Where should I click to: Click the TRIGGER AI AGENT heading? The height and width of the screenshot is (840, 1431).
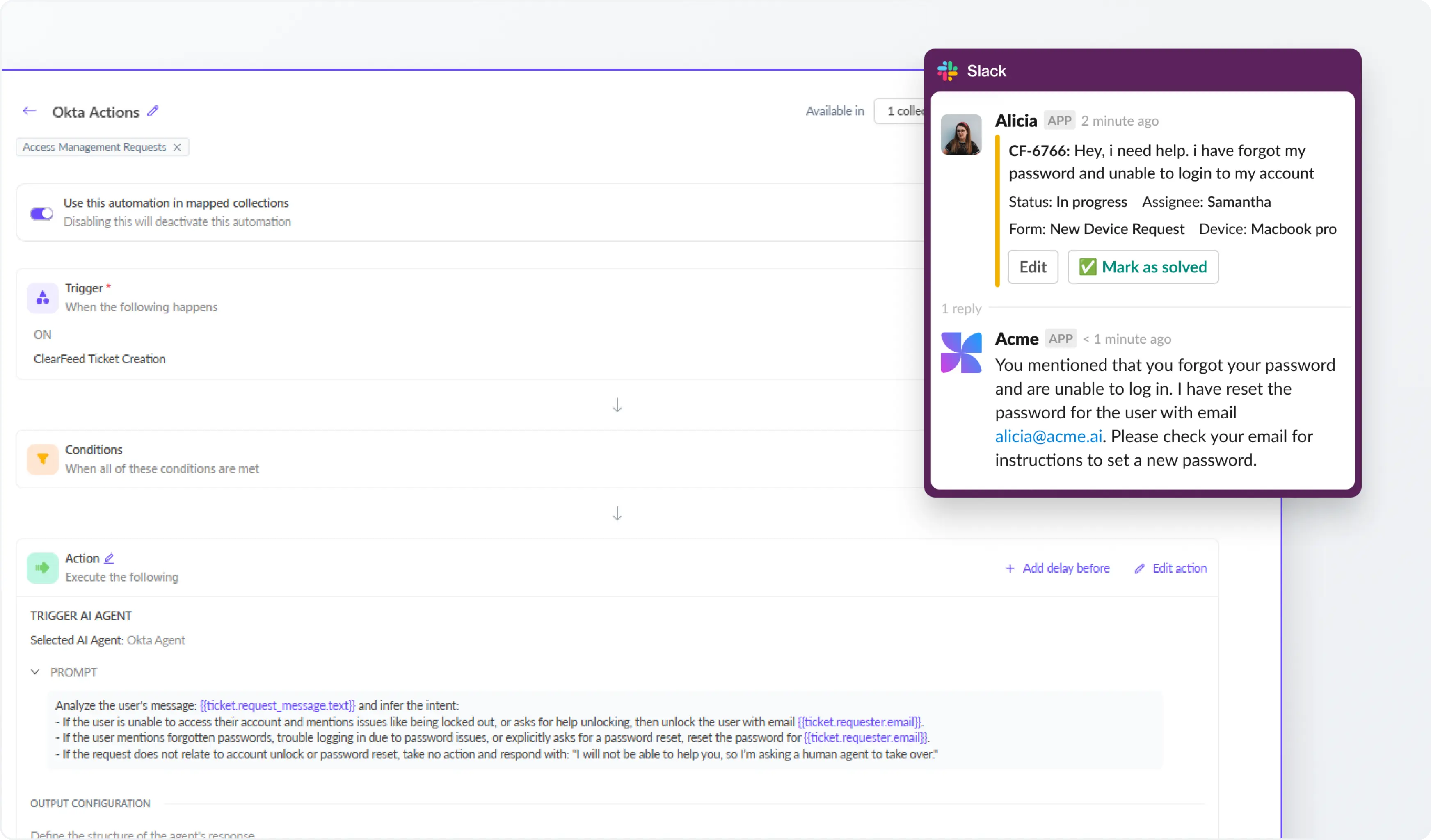[x=81, y=616]
